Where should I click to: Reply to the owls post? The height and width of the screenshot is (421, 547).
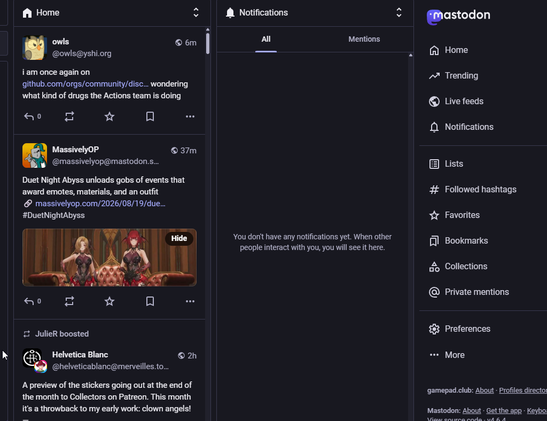[x=32, y=116]
